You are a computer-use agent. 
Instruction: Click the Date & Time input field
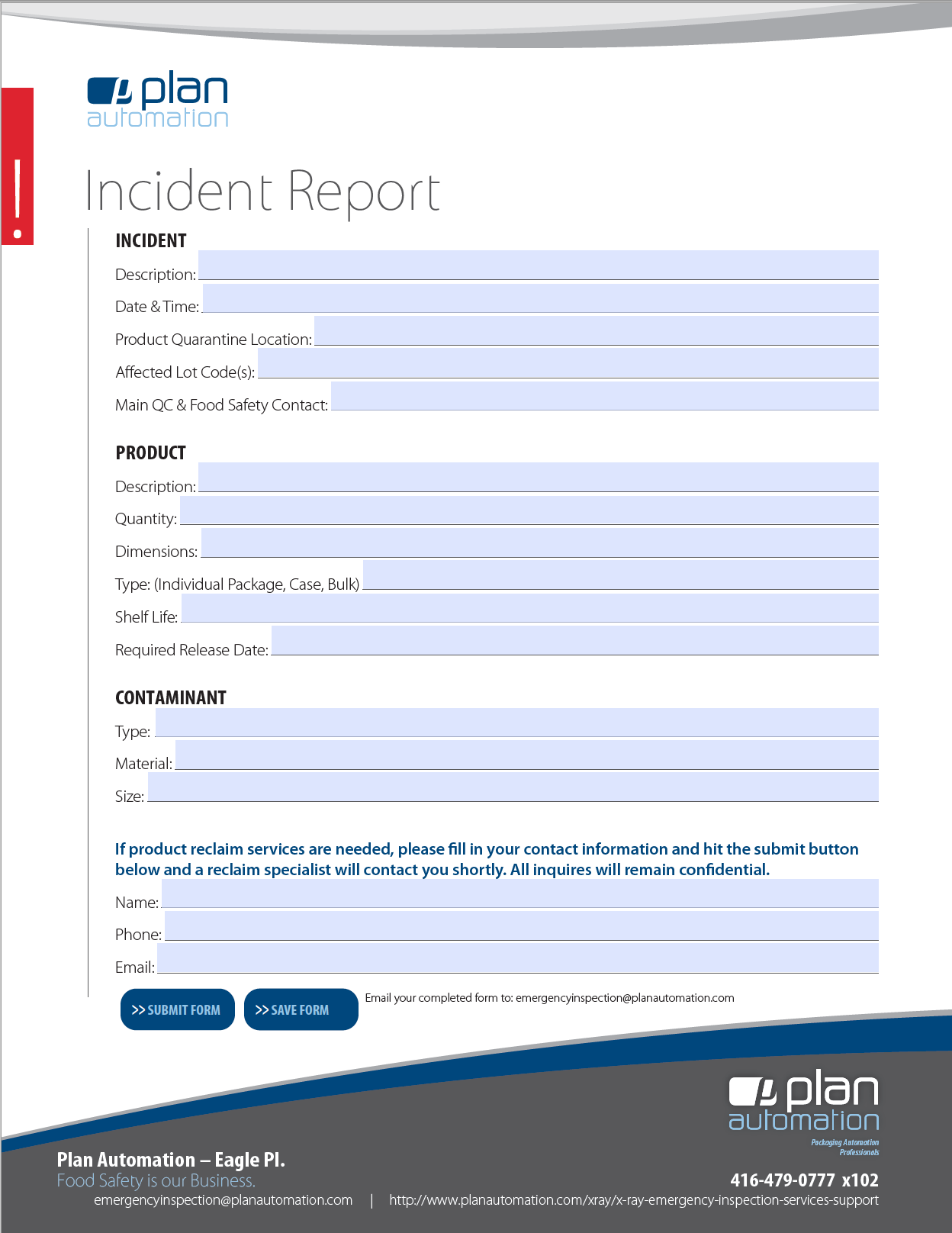(x=540, y=298)
